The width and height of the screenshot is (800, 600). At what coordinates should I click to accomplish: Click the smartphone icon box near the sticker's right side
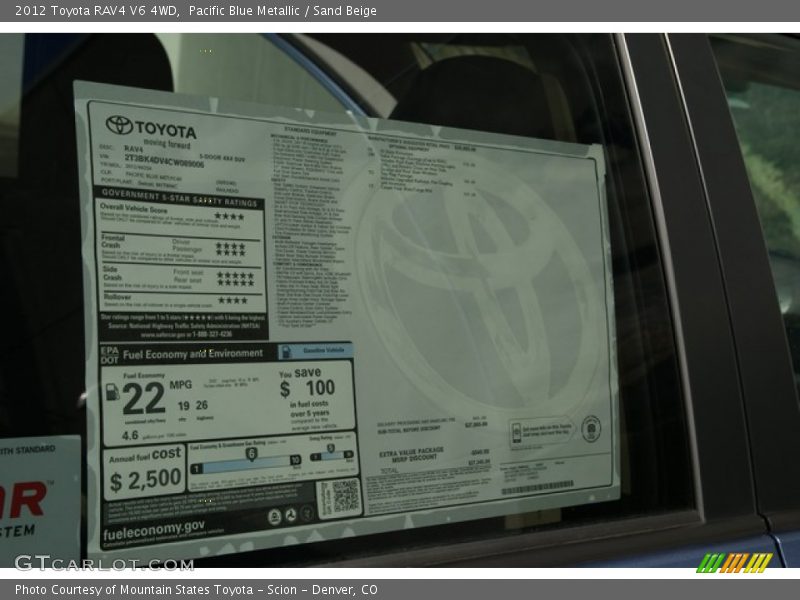click(x=541, y=432)
